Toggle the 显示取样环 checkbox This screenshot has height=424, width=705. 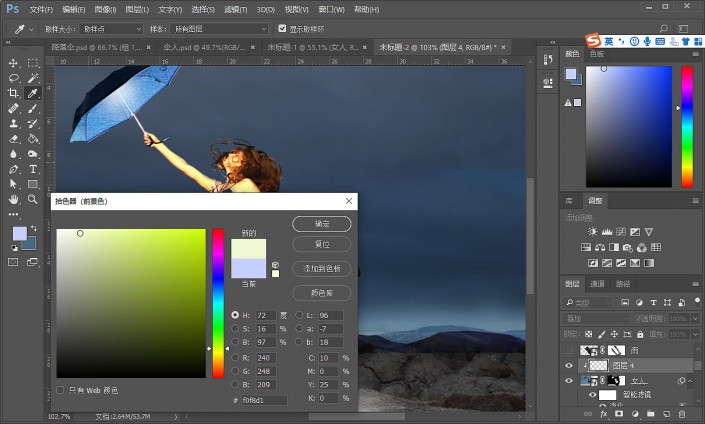point(281,29)
